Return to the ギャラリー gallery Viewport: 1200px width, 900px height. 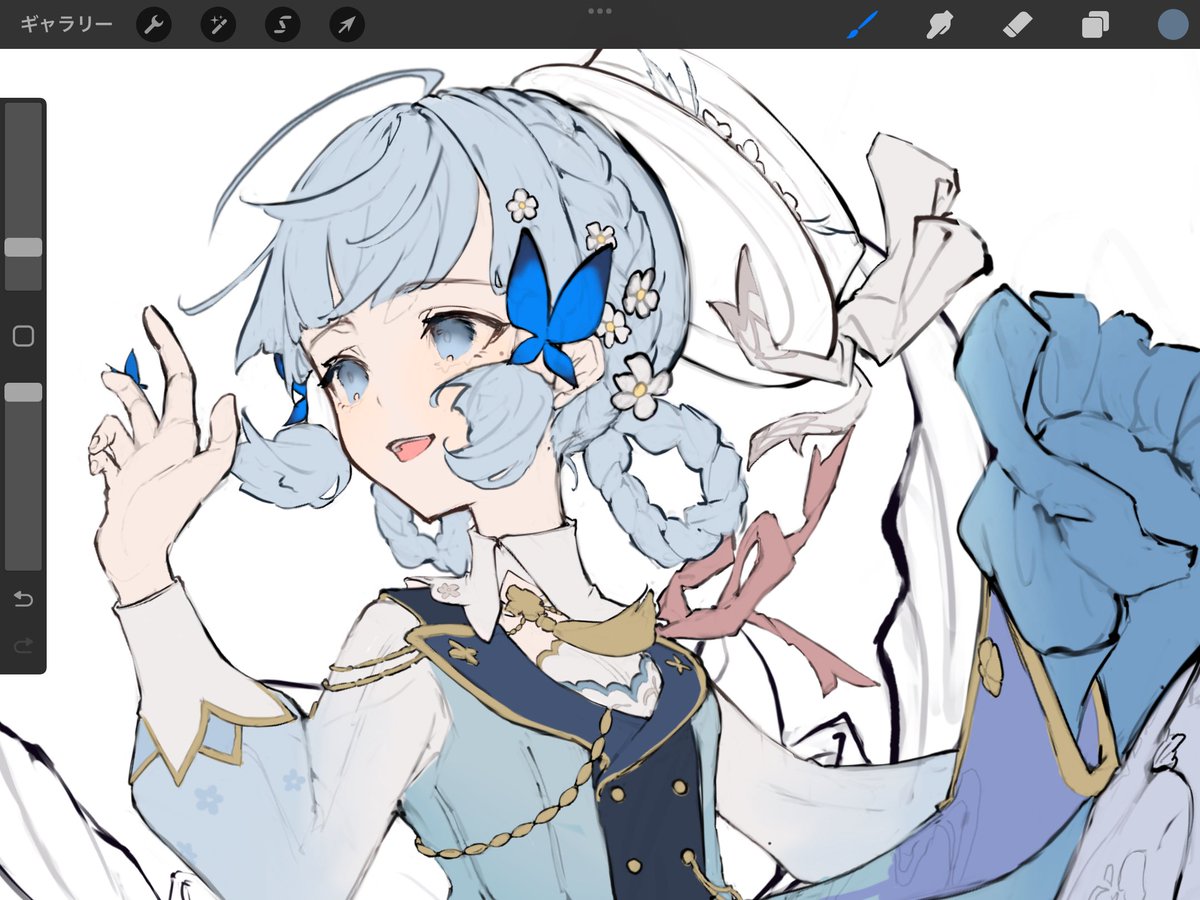click(66, 24)
